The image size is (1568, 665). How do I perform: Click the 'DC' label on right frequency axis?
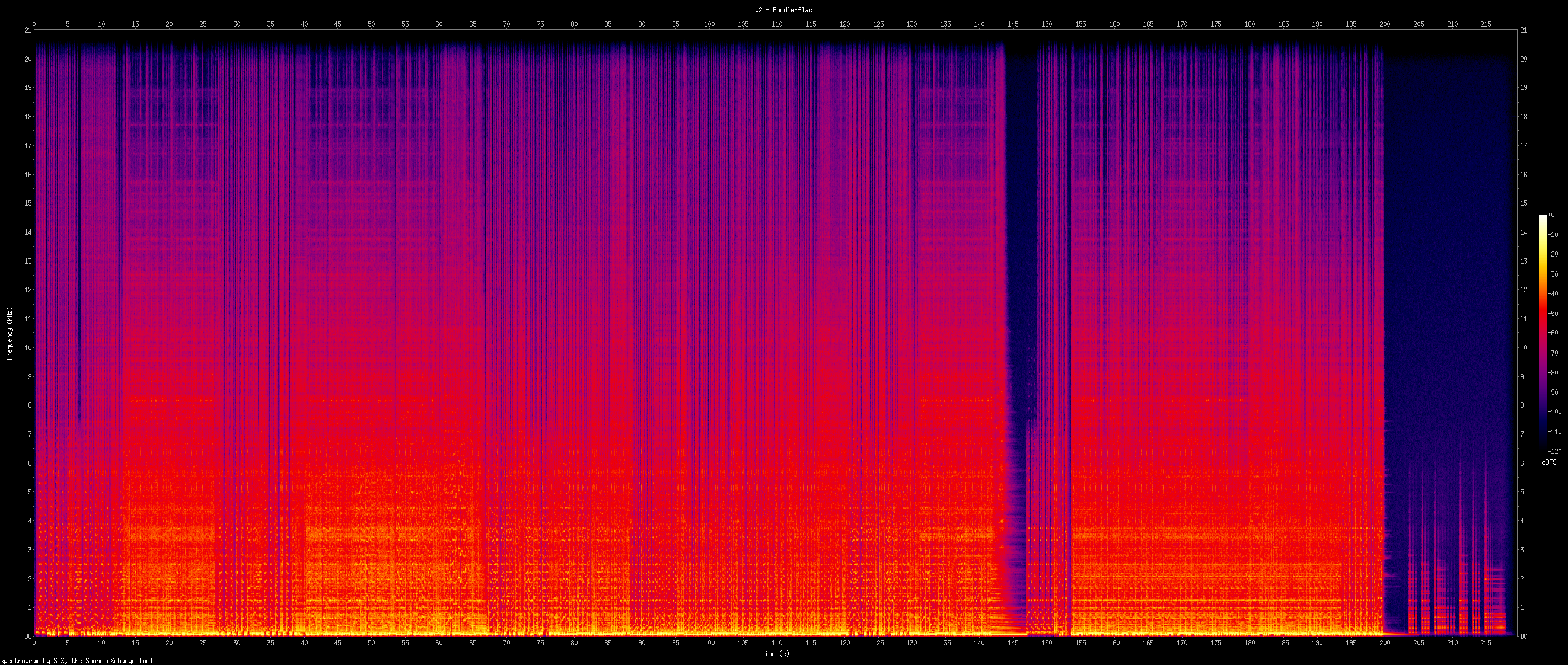coord(1523,637)
